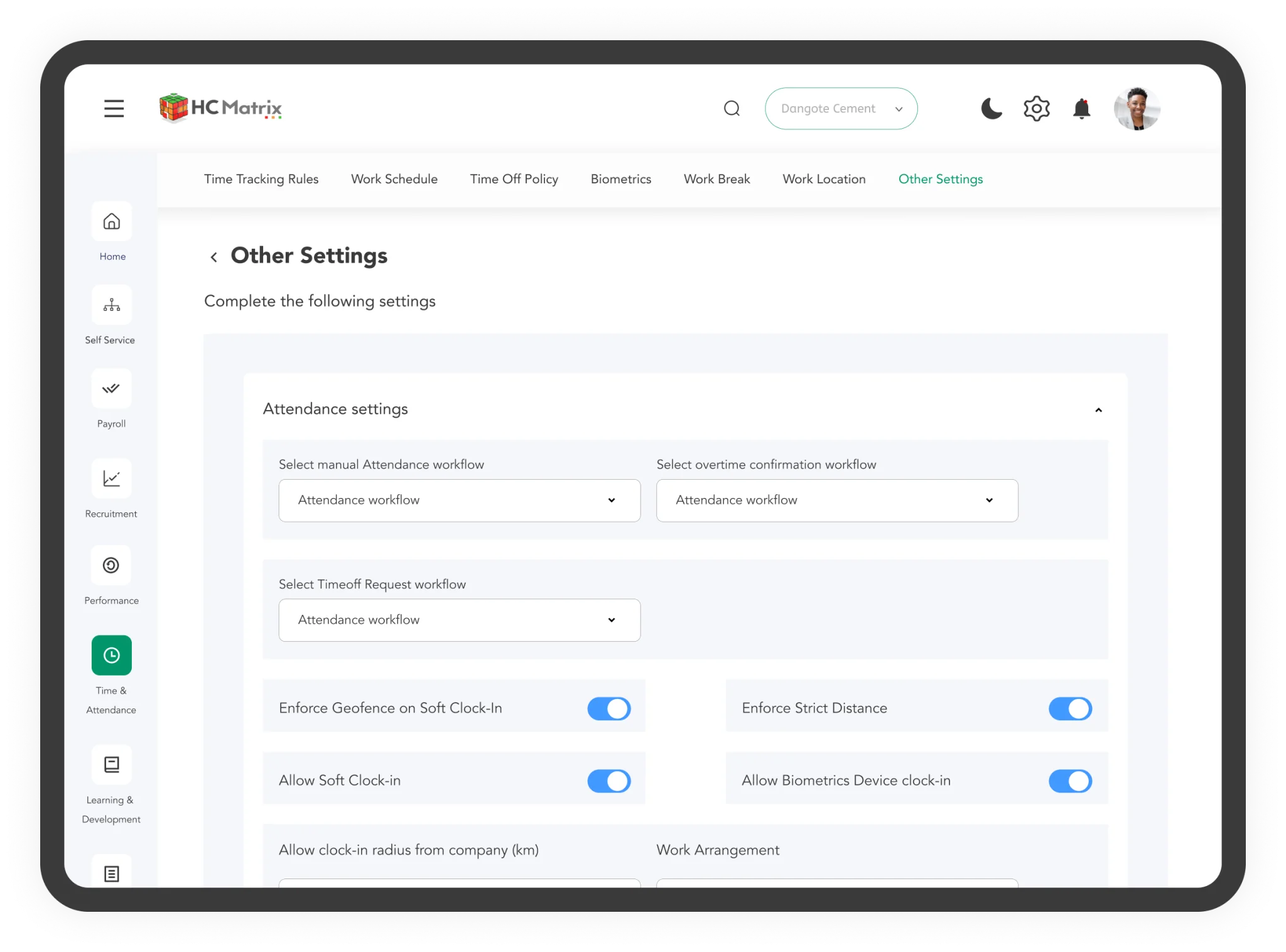
Task: Toggle dark mode moon icon
Action: tap(992, 109)
